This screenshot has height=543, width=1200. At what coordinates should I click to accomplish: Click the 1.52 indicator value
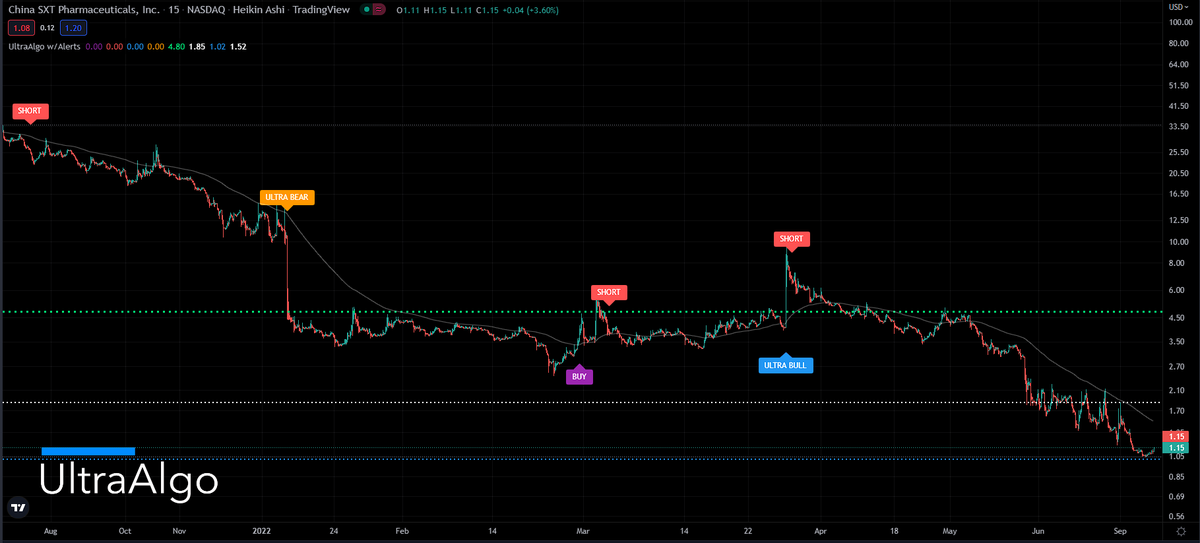point(238,46)
